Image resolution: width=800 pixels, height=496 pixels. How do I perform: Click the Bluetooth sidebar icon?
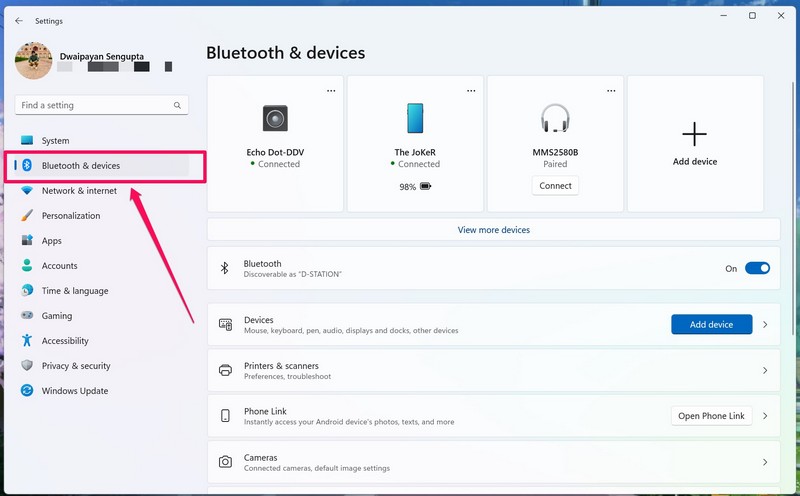pyautogui.click(x=27, y=165)
